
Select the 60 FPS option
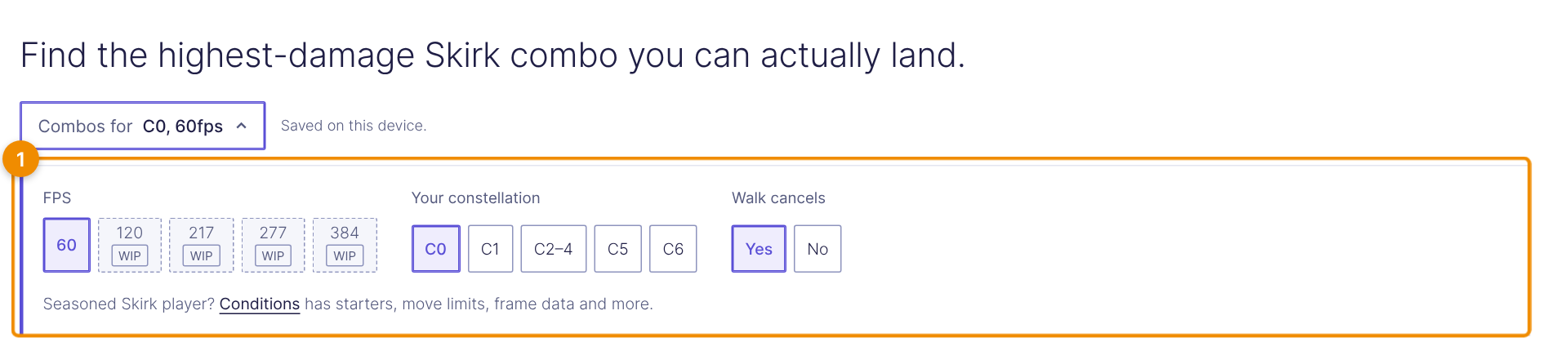[67, 245]
